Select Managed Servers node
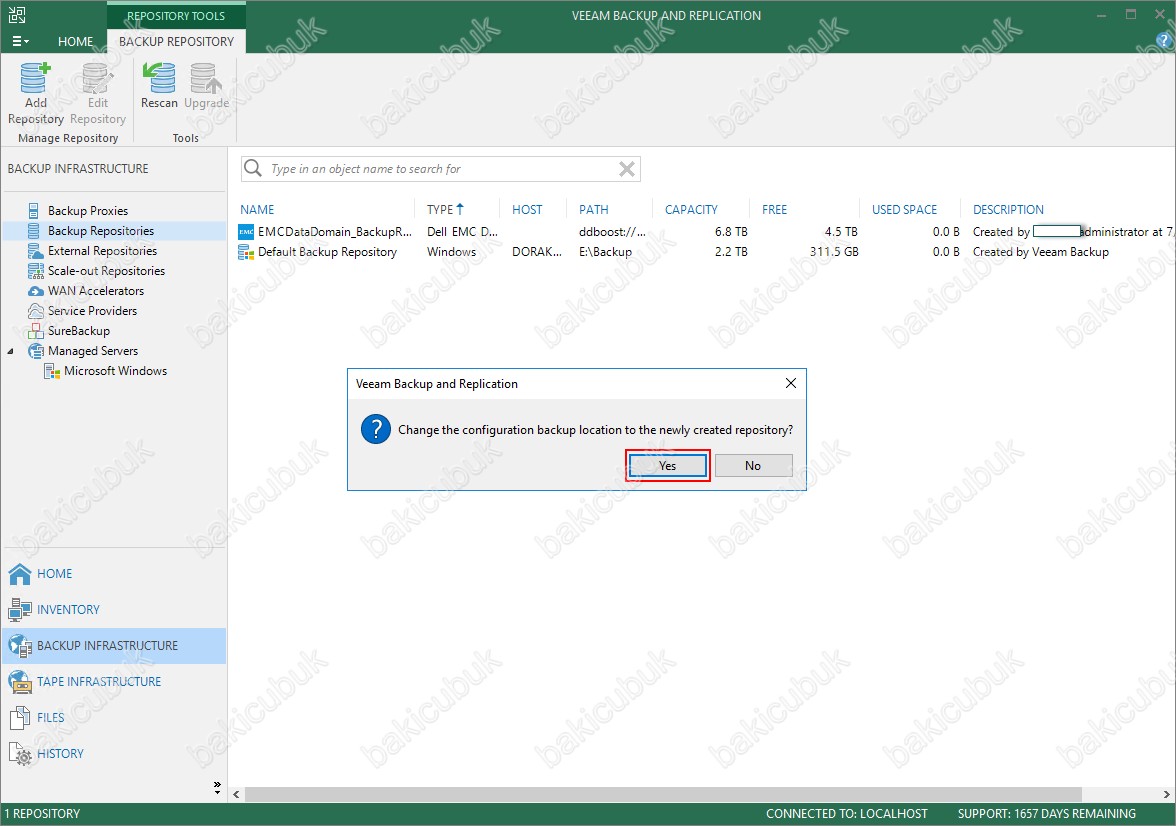The image size is (1176, 826). [x=93, y=351]
